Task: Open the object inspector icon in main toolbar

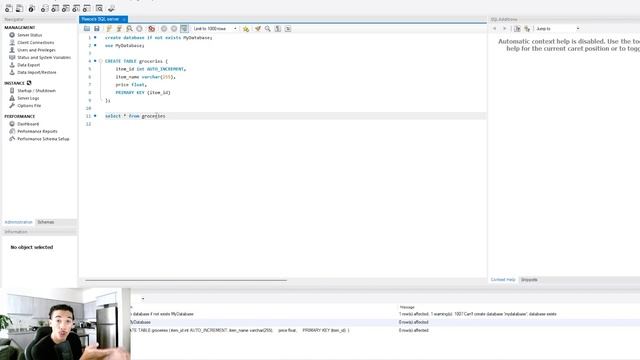Action: pyautogui.click(x=31, y=8)
